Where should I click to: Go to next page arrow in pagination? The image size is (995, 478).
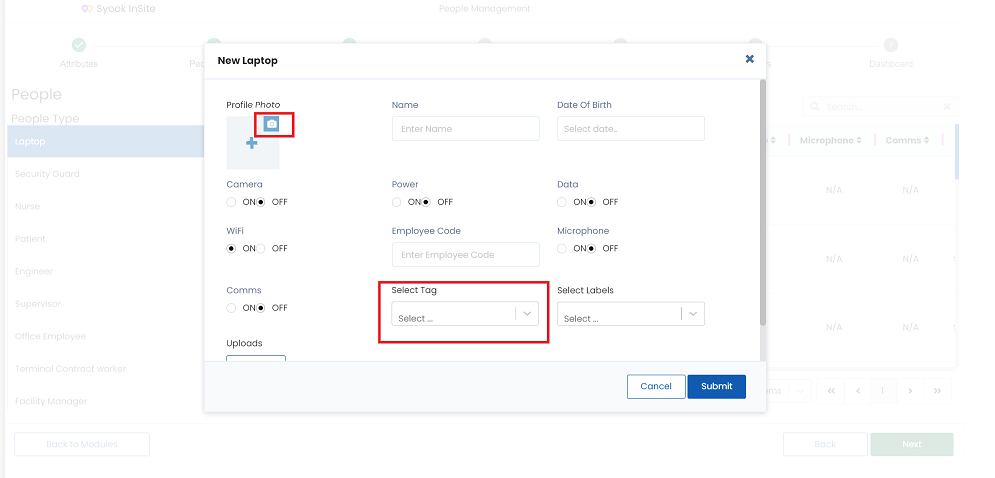tap(910, 391)
